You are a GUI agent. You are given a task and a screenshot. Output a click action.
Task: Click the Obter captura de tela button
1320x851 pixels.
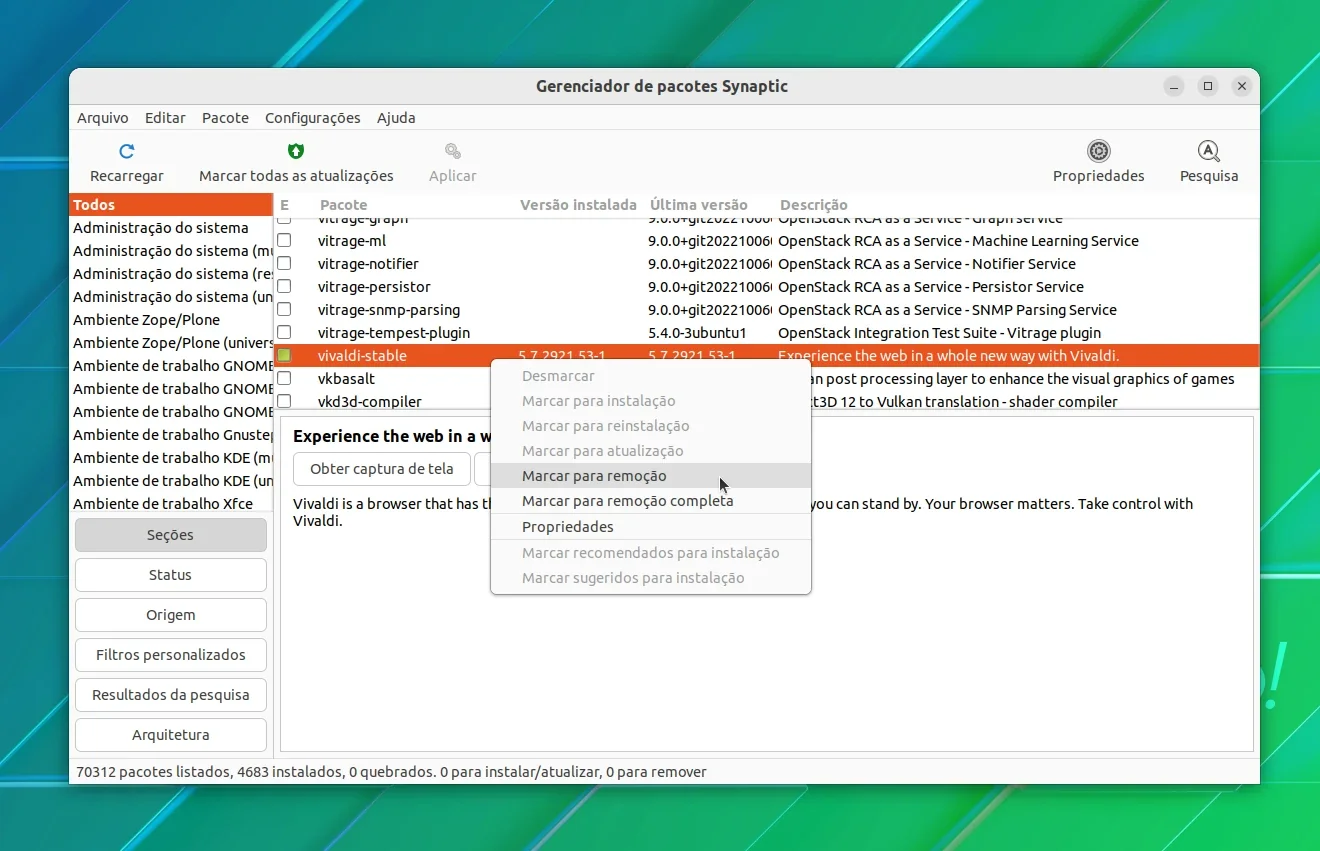coord(382,469)
